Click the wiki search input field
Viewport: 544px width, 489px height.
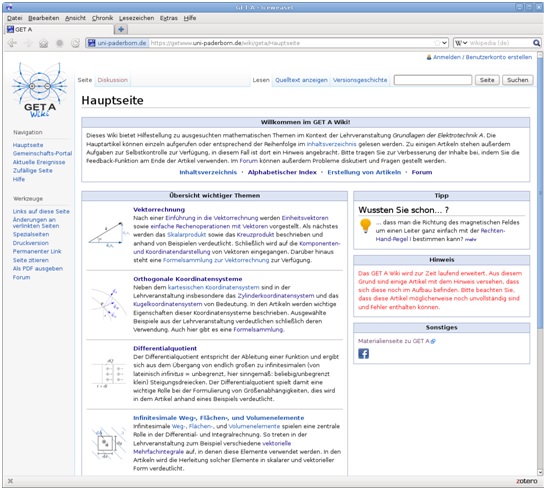pyautogui.click(x=433, y=80)
